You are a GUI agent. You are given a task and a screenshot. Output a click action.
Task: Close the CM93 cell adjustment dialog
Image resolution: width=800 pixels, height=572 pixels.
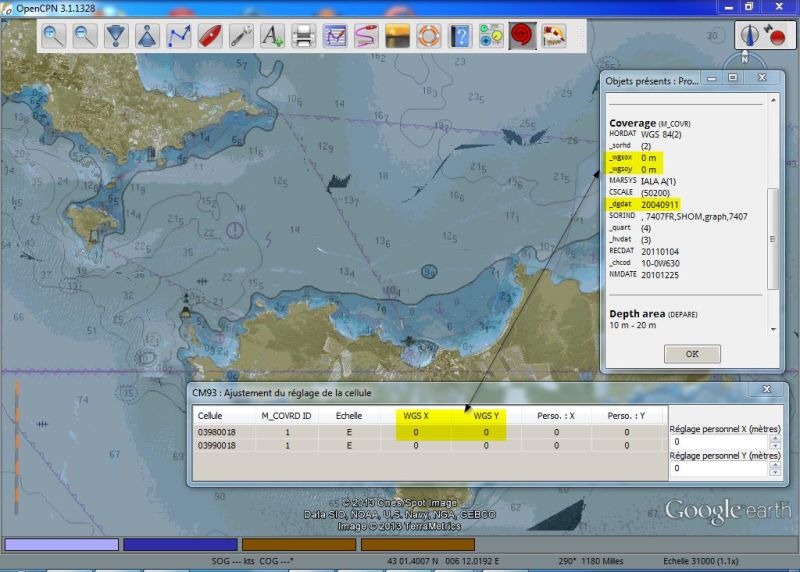766,389
